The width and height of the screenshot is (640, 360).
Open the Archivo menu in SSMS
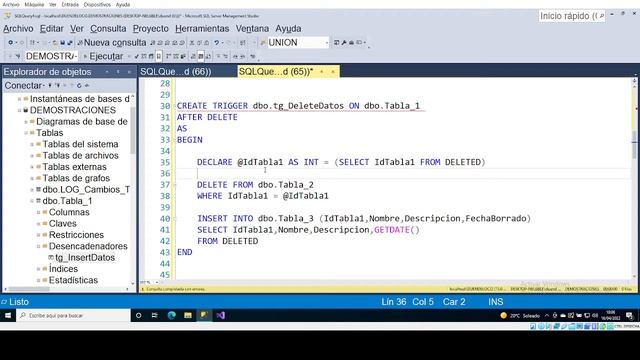point(18,29)
